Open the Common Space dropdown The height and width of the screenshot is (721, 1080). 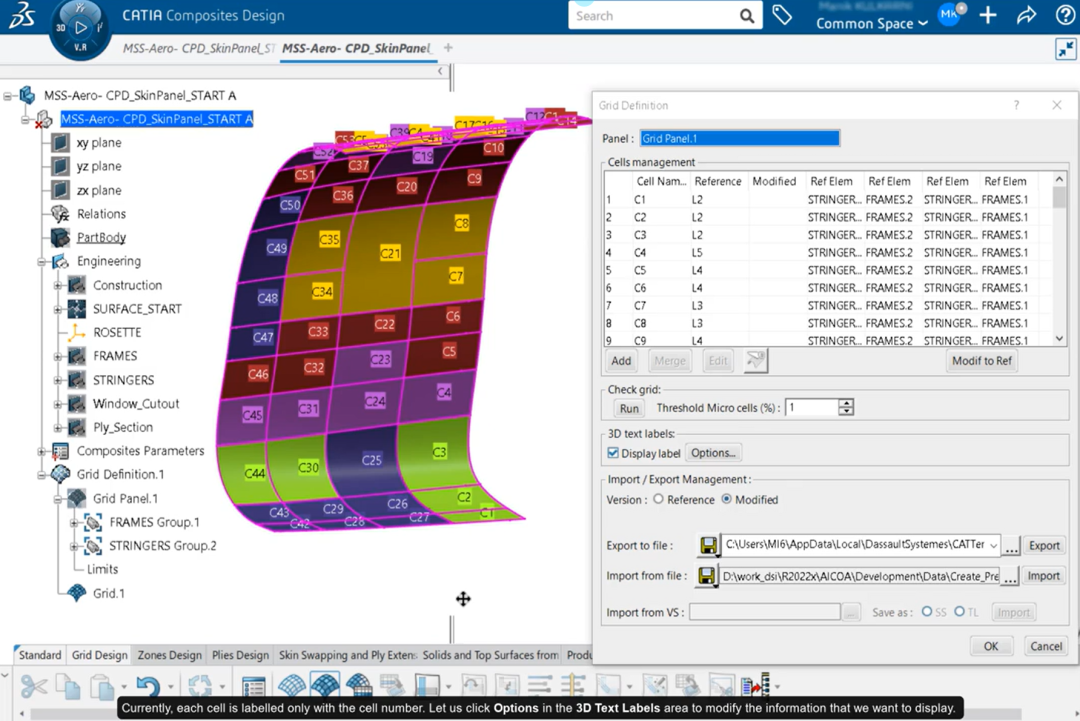point(871,23)
